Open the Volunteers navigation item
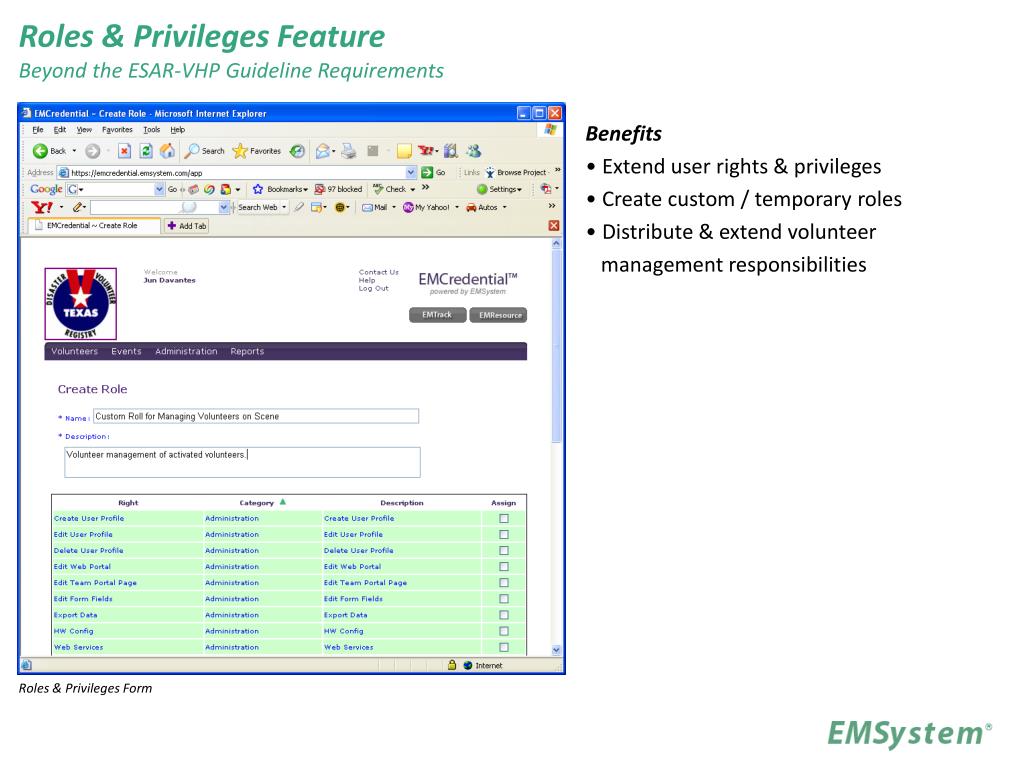The width and height of the screenshot is (1024, 768). pos(74,351)
